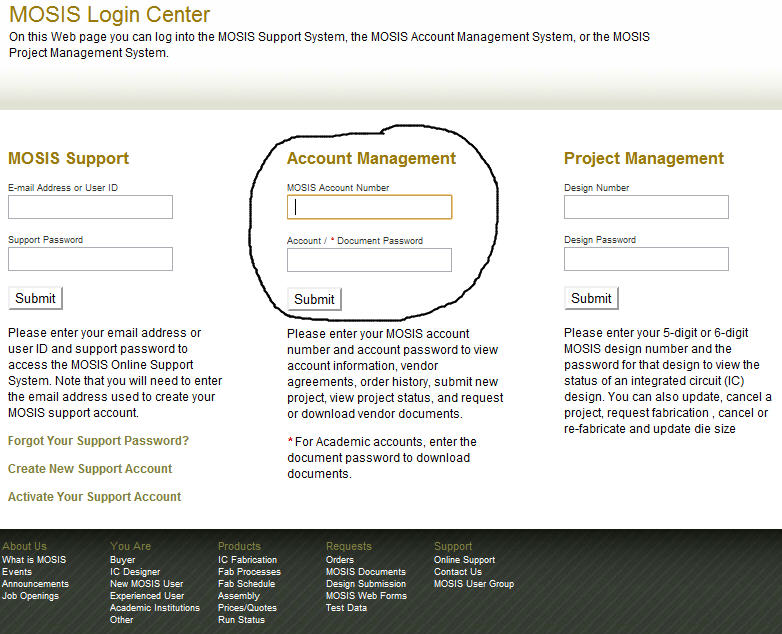Open MOSIS User Group link
The height and width of the screenshot is (634, 782).
(474, 584)
